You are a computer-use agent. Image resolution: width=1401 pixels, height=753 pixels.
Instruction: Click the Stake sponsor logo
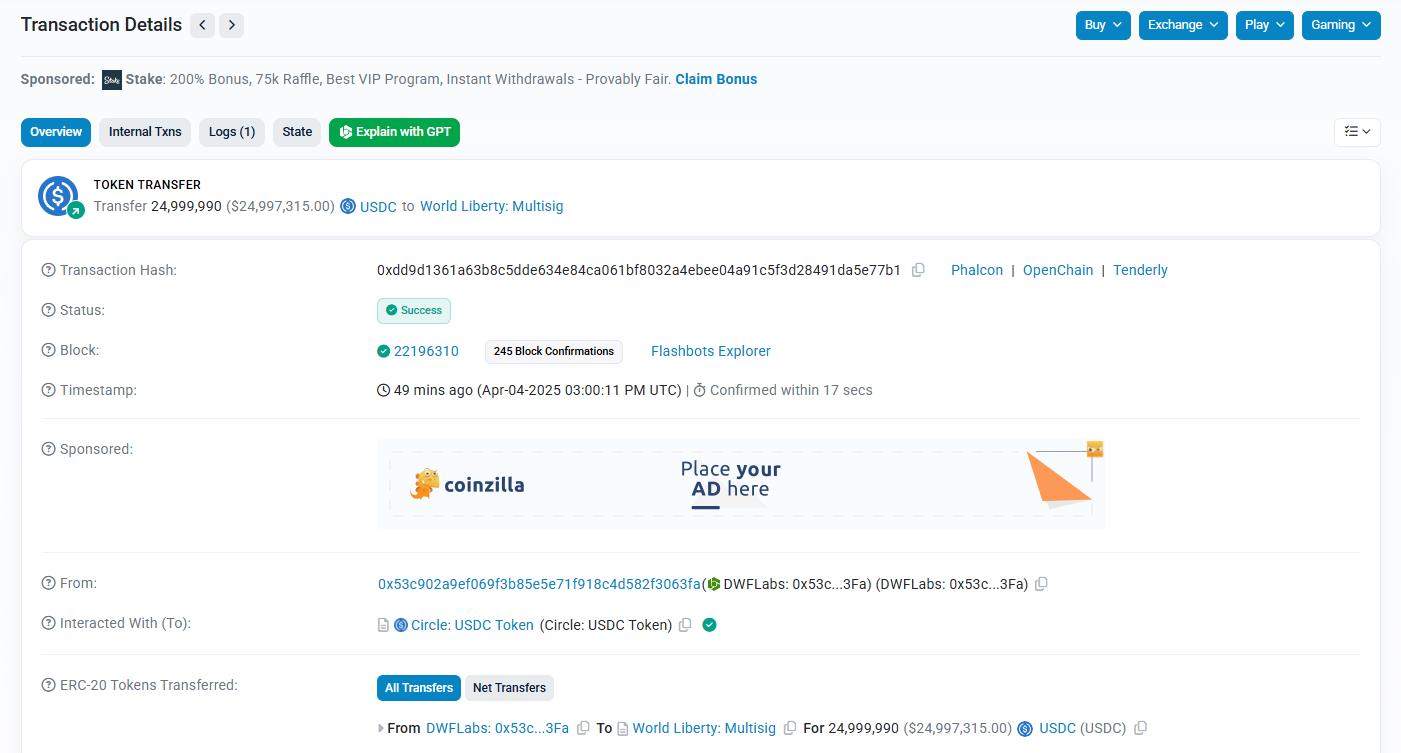tap(112, 79)
